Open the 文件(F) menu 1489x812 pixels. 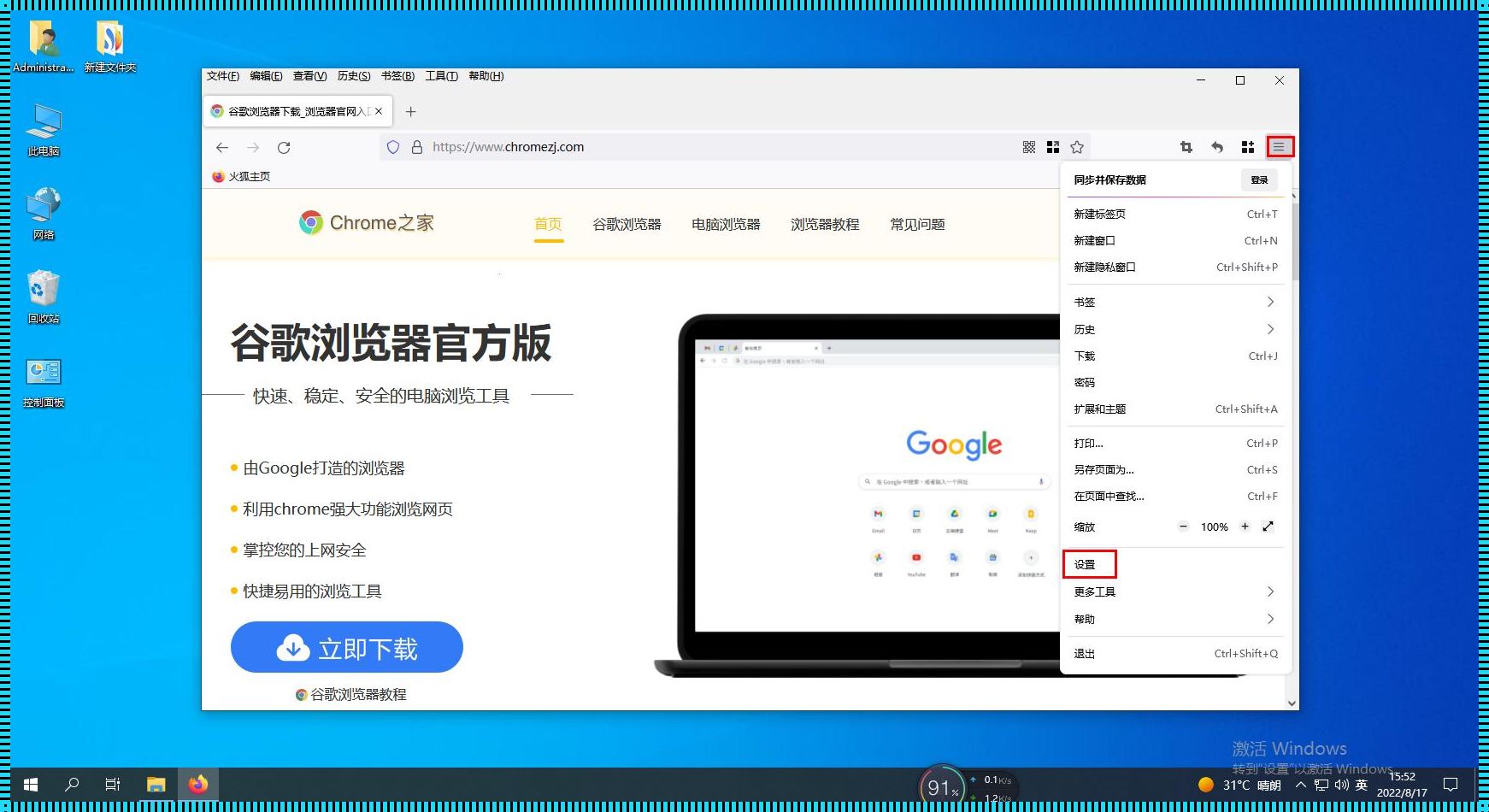(223, 76)
